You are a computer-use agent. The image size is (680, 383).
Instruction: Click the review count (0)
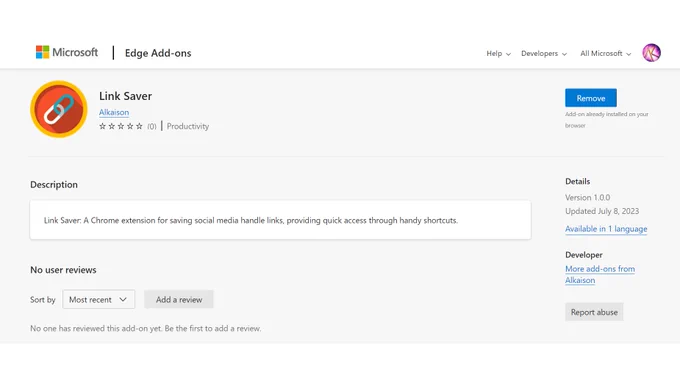(x=151, y=126)
